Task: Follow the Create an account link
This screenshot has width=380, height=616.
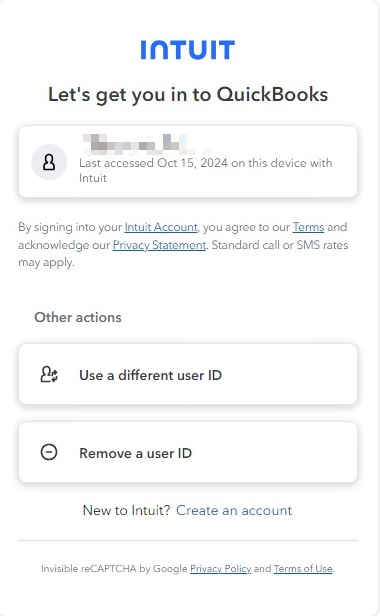Action: pos(234,510)
